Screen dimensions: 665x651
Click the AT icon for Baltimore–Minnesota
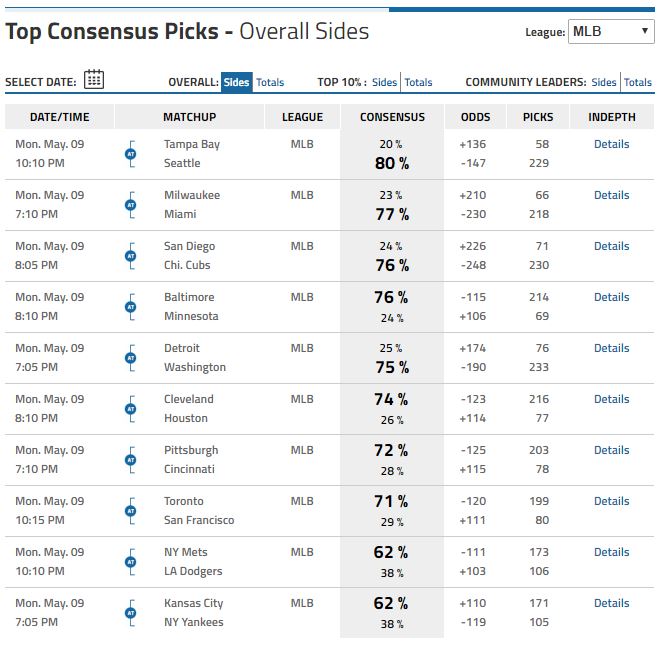click(x=130, y=307)
